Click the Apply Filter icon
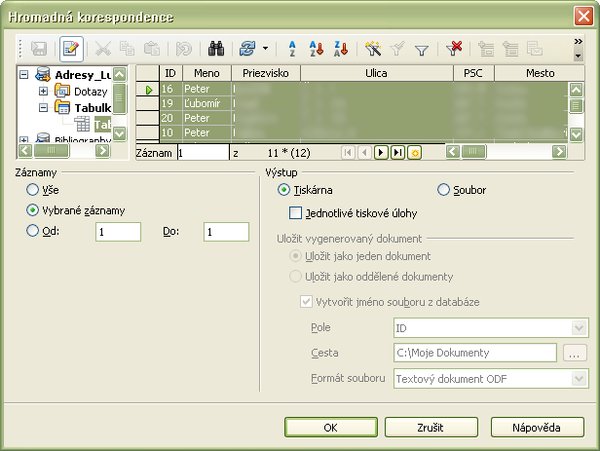The image size is (600, 451). [x=397, y=49]
